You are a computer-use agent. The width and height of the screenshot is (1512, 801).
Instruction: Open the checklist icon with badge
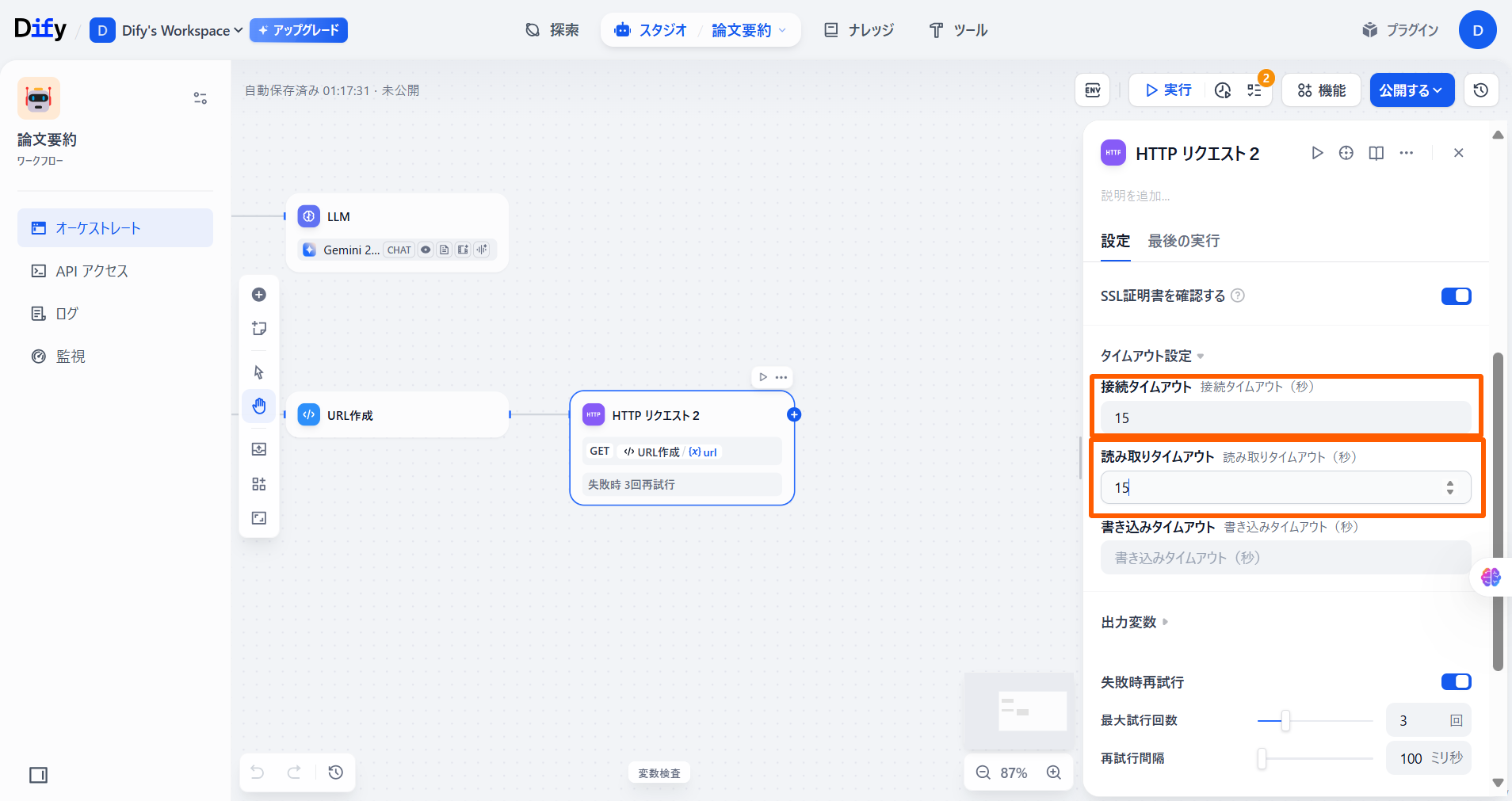click(x=1254, y=90)
